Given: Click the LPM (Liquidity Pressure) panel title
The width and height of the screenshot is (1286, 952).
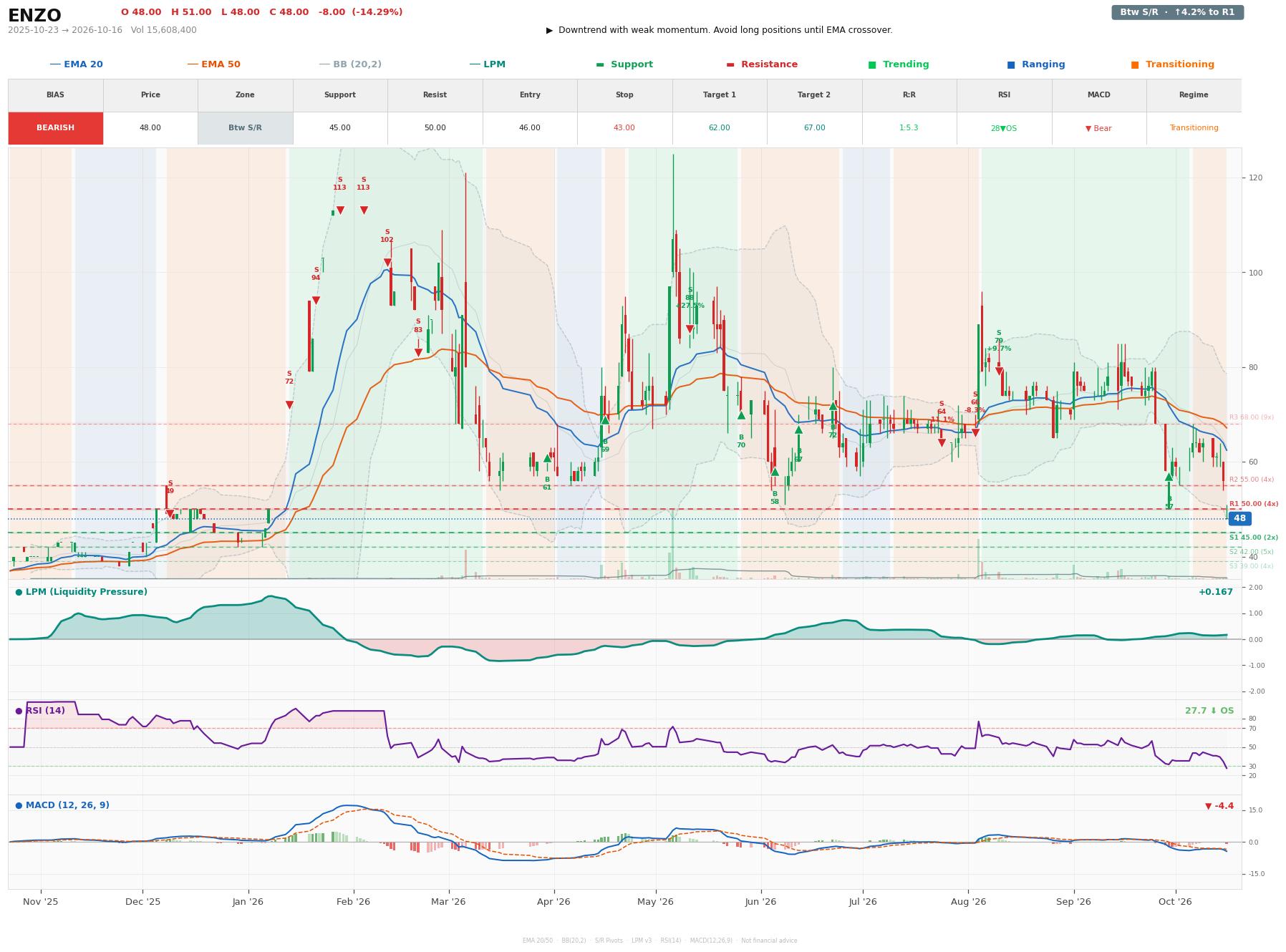Looking at the screenshot, I should tap(82, 592).
